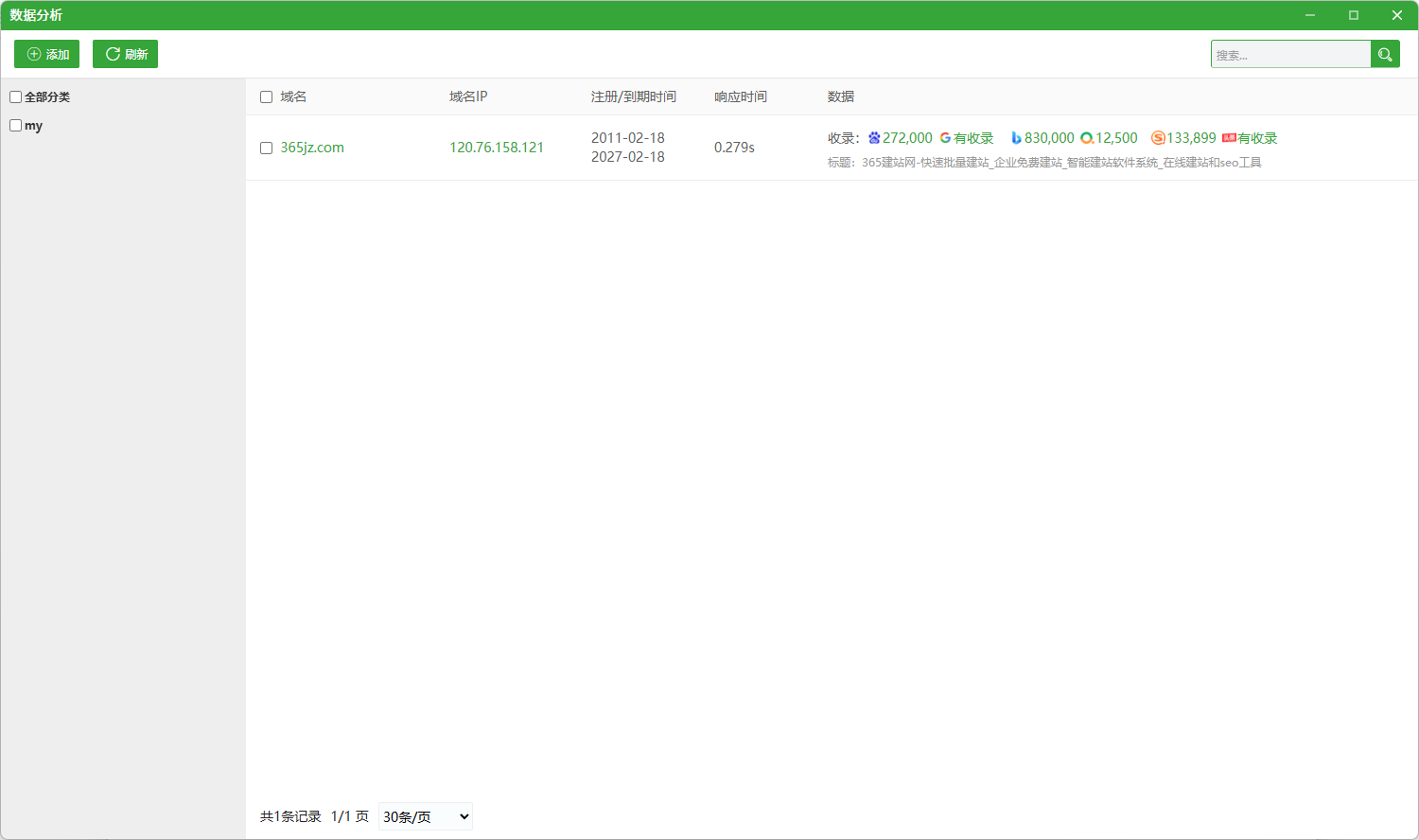
Task: Click the 添加 add button
Action: (x=46, y=54)
